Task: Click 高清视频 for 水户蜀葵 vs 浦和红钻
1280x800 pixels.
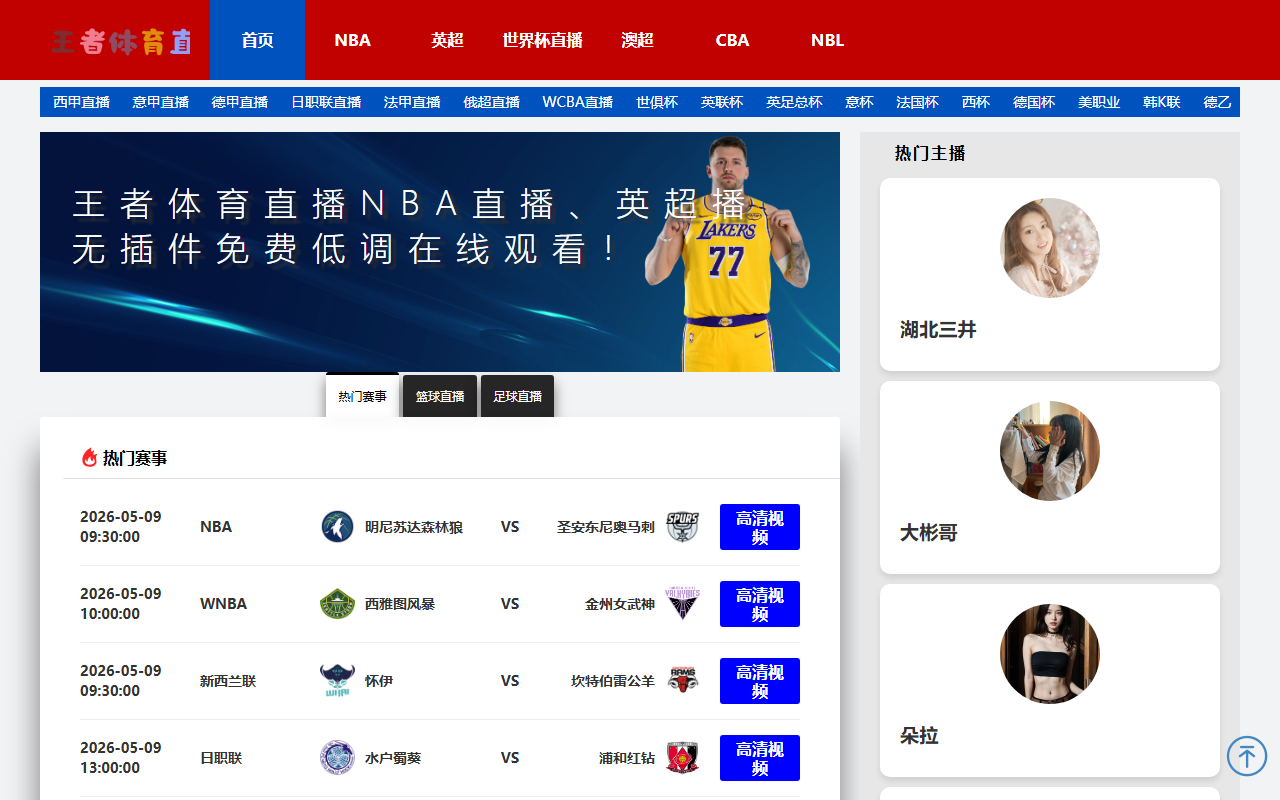Action: point(760,758)
